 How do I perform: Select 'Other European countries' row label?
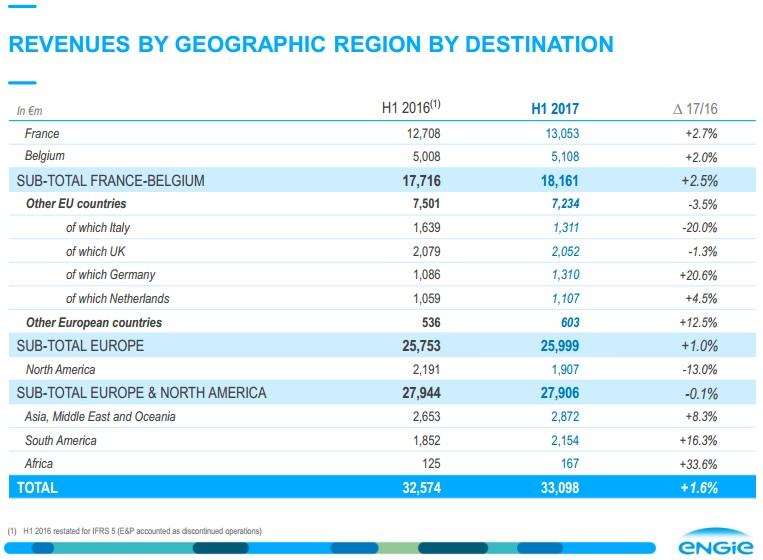pyautogui.click(x=94, y=323)
